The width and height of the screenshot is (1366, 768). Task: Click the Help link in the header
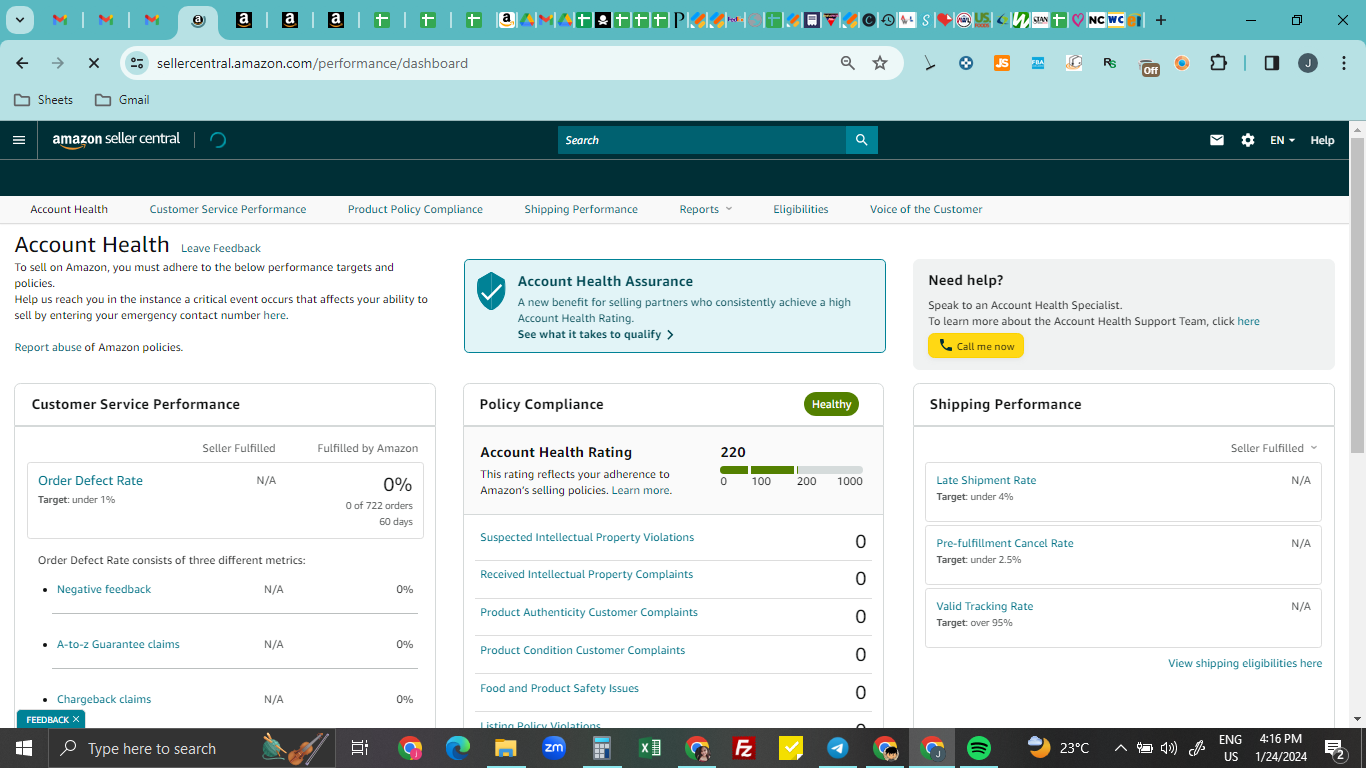point(1322,140)
